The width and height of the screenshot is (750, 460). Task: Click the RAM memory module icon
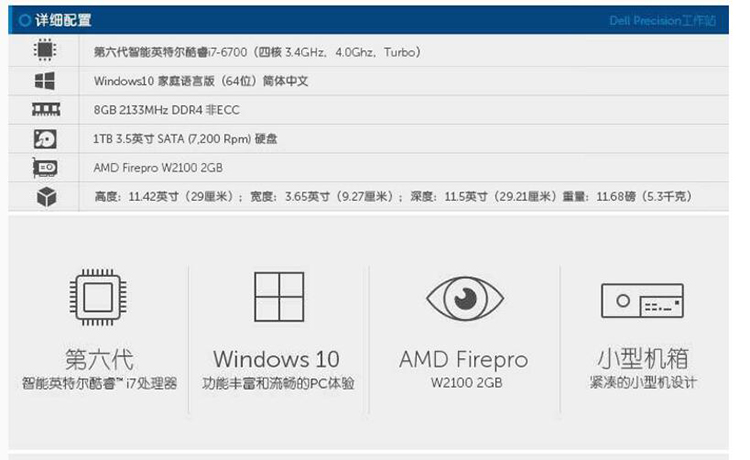coord(46,110)
